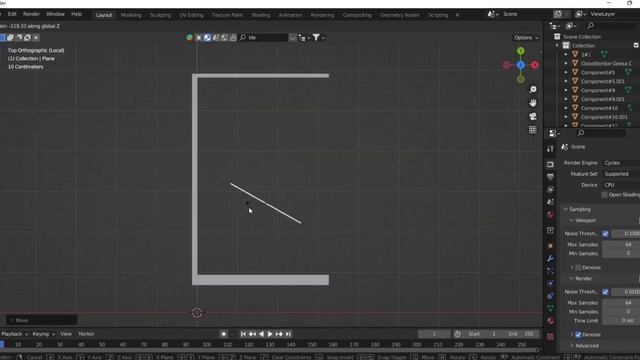640x360 pixels.
Task: Toggle the first select mode box icon
Action: point(2,38)
